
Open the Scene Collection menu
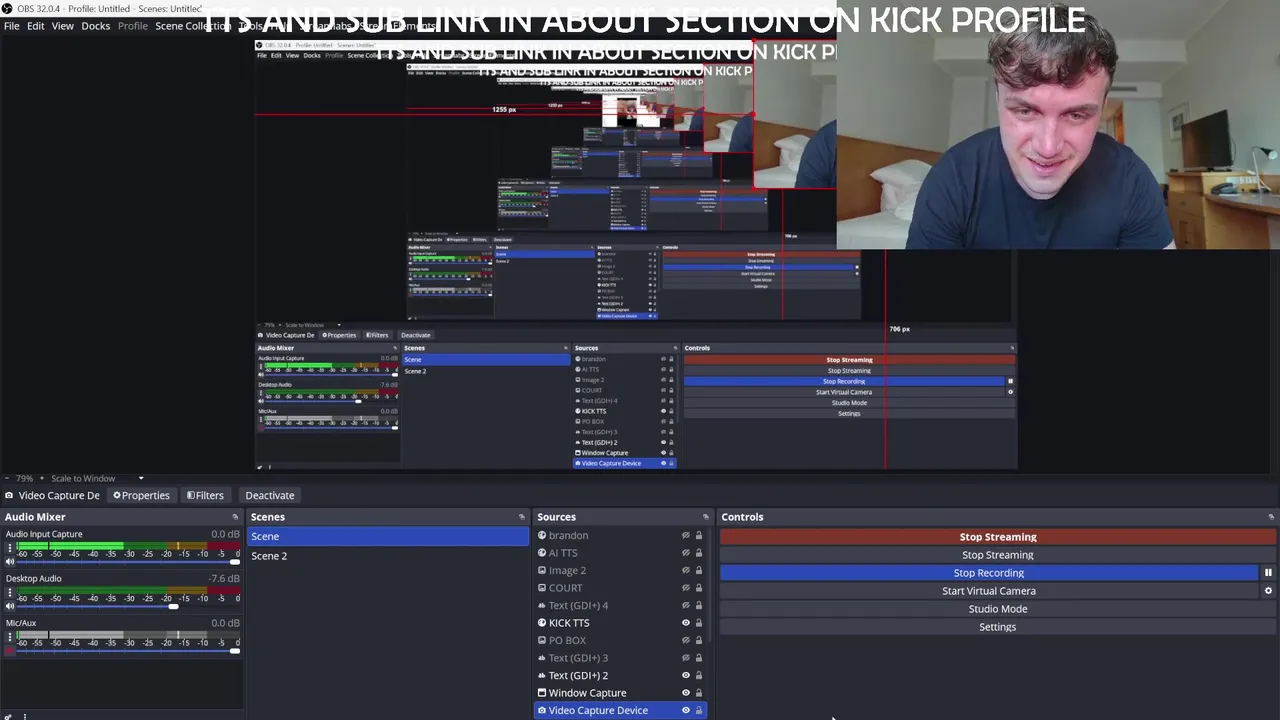[192, 26]
